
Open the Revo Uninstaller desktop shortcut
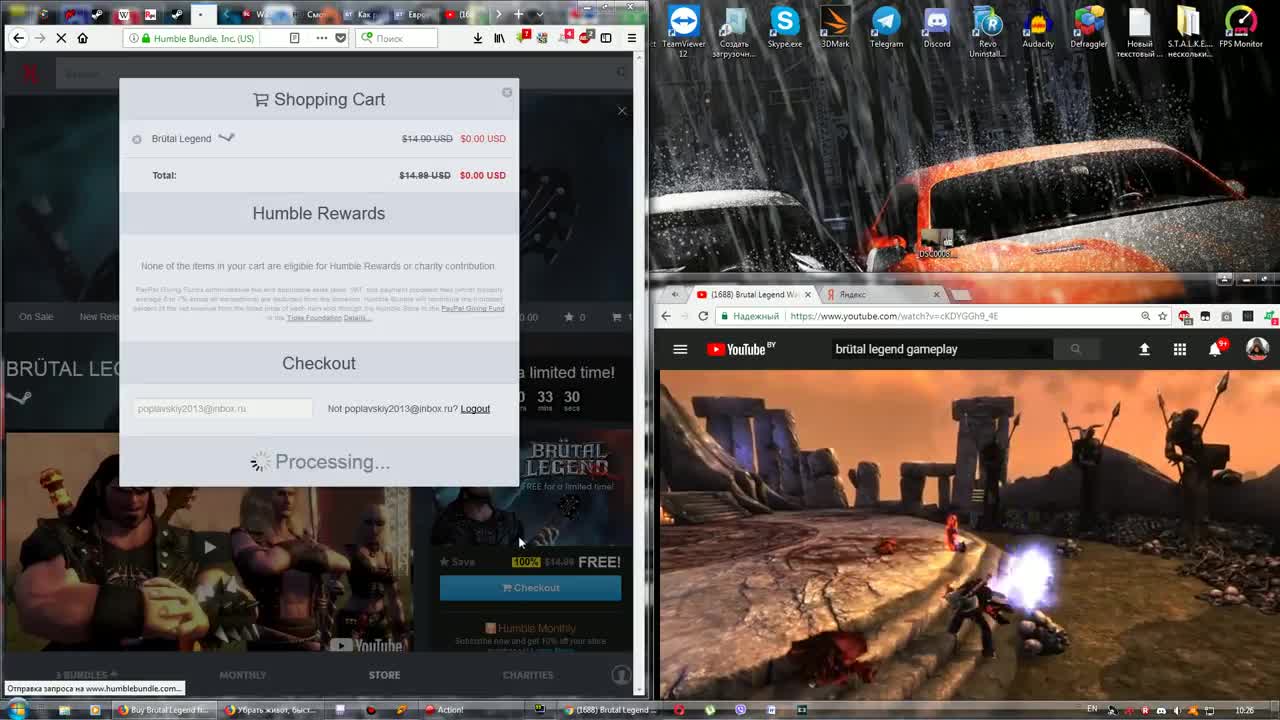click(x=987, y=31)
